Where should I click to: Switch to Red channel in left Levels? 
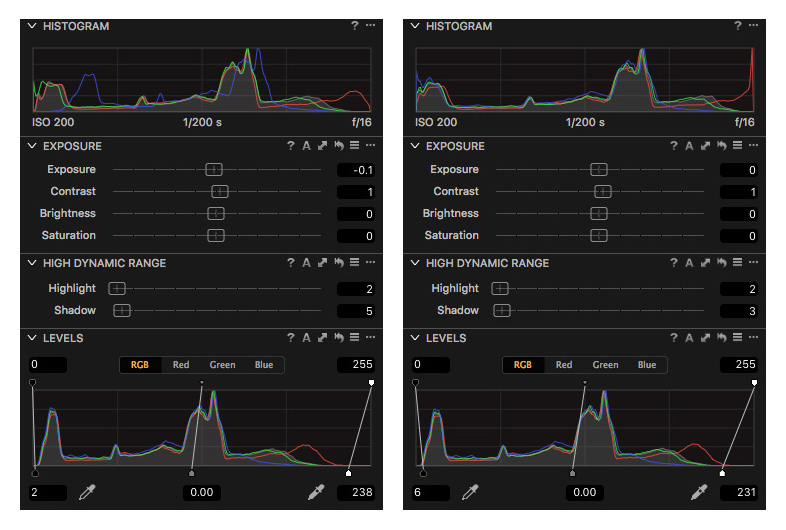181,365
